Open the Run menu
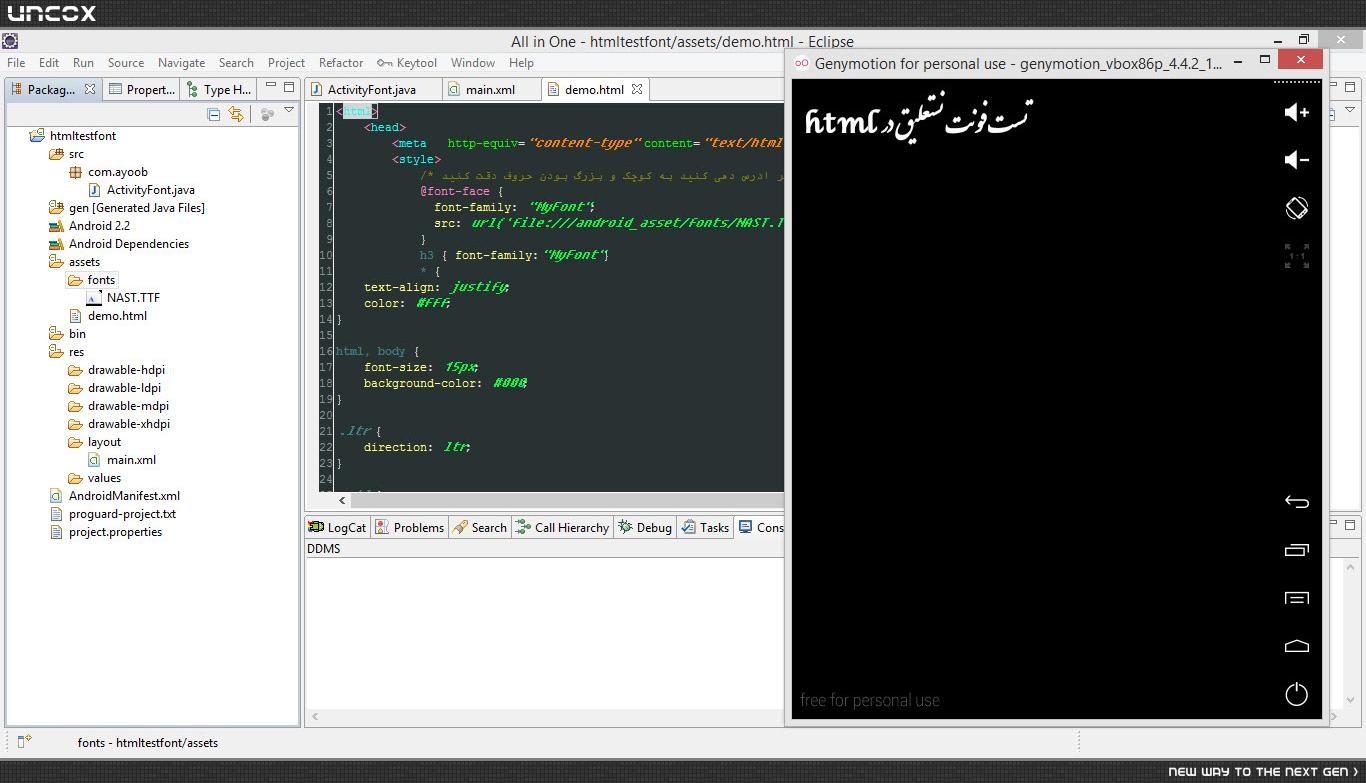The height and width of the screenshot is (783, 1366). point(84,62)
